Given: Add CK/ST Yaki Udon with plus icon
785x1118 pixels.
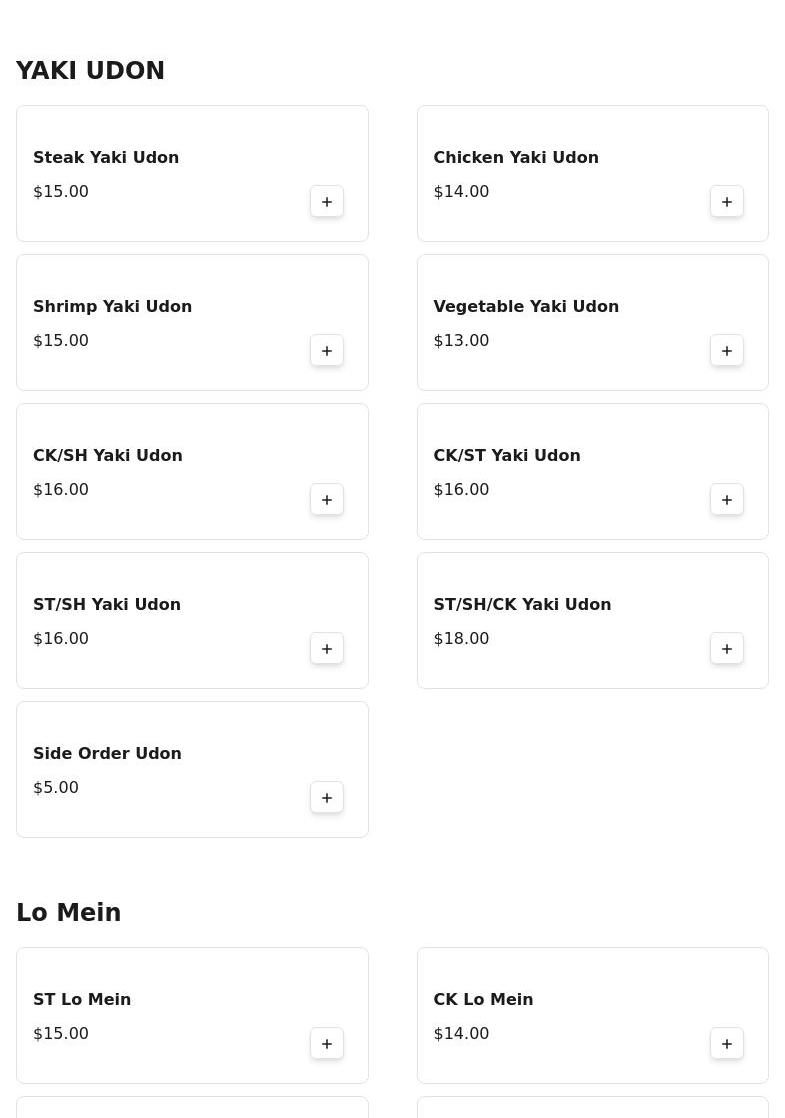Looking at the screenshot, I should coord(727,500).
